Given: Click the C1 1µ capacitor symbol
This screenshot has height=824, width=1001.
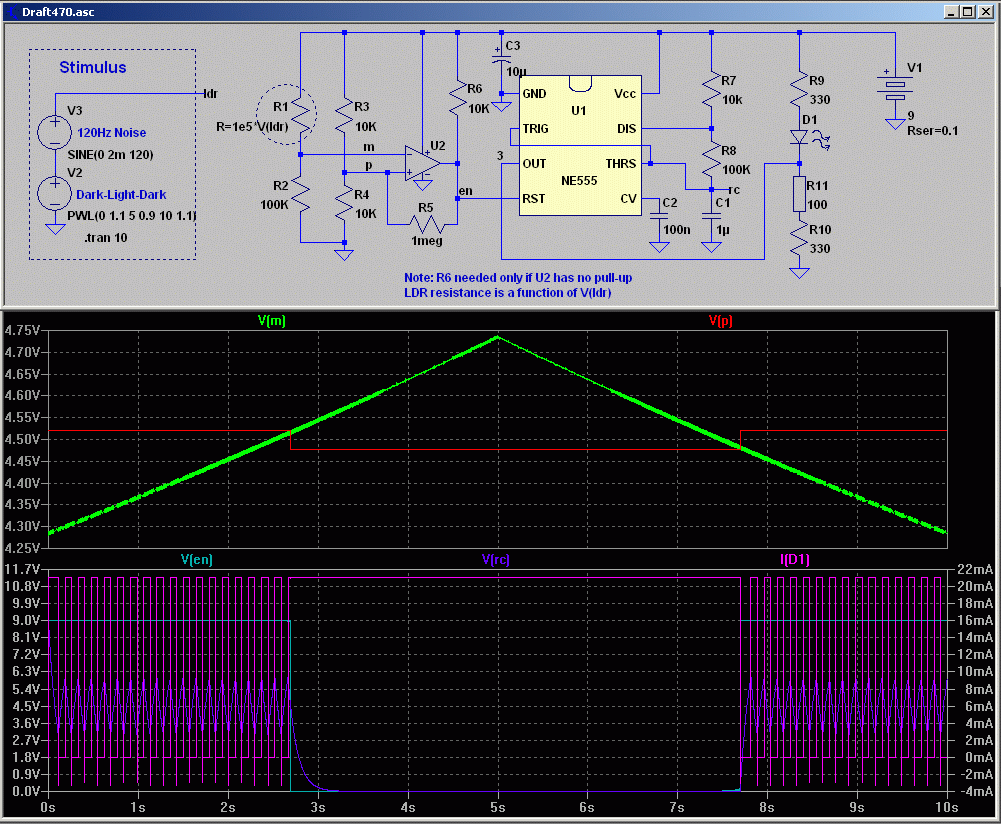Looking at the screenshot, I should 711,216.
